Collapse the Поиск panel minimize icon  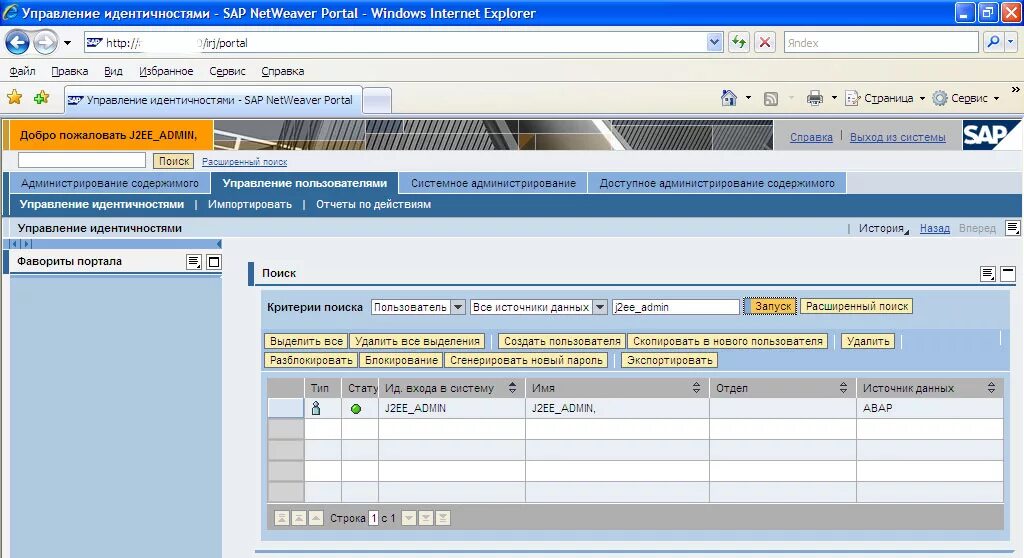(x=1008, y=274)
